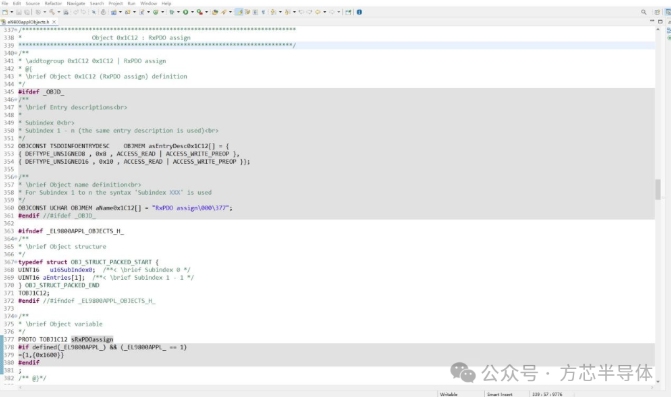The height and width of the screenshot is (397, 671).
Task: Open the External Tools dropdown arrow
Action: (x=206, y=12)
